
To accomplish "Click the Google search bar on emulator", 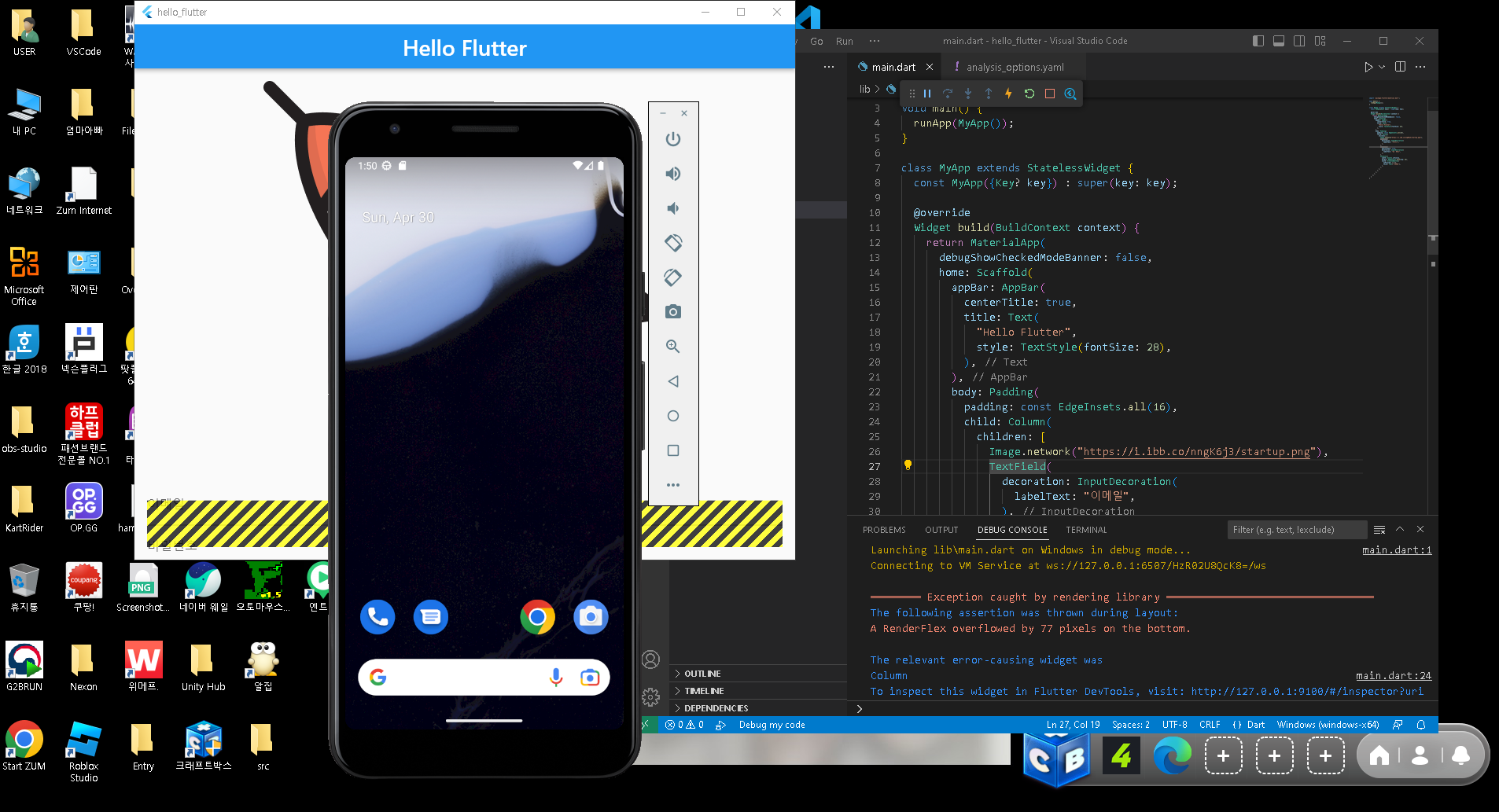I will 484,678.
